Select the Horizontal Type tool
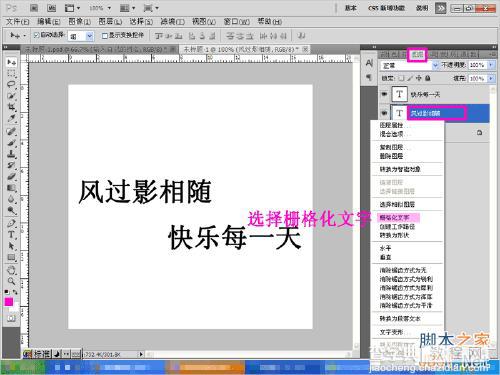 point(11,235)
